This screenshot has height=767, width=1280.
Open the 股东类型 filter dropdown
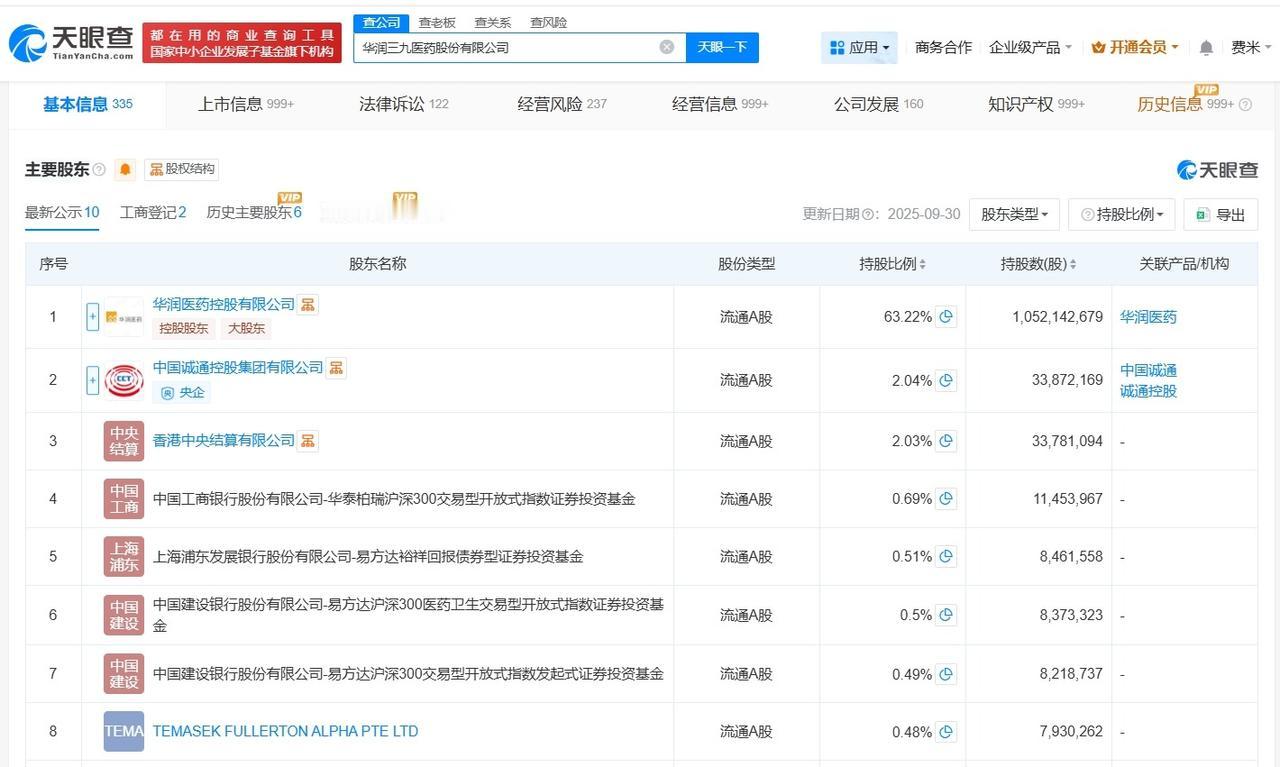click(1014, 214)
